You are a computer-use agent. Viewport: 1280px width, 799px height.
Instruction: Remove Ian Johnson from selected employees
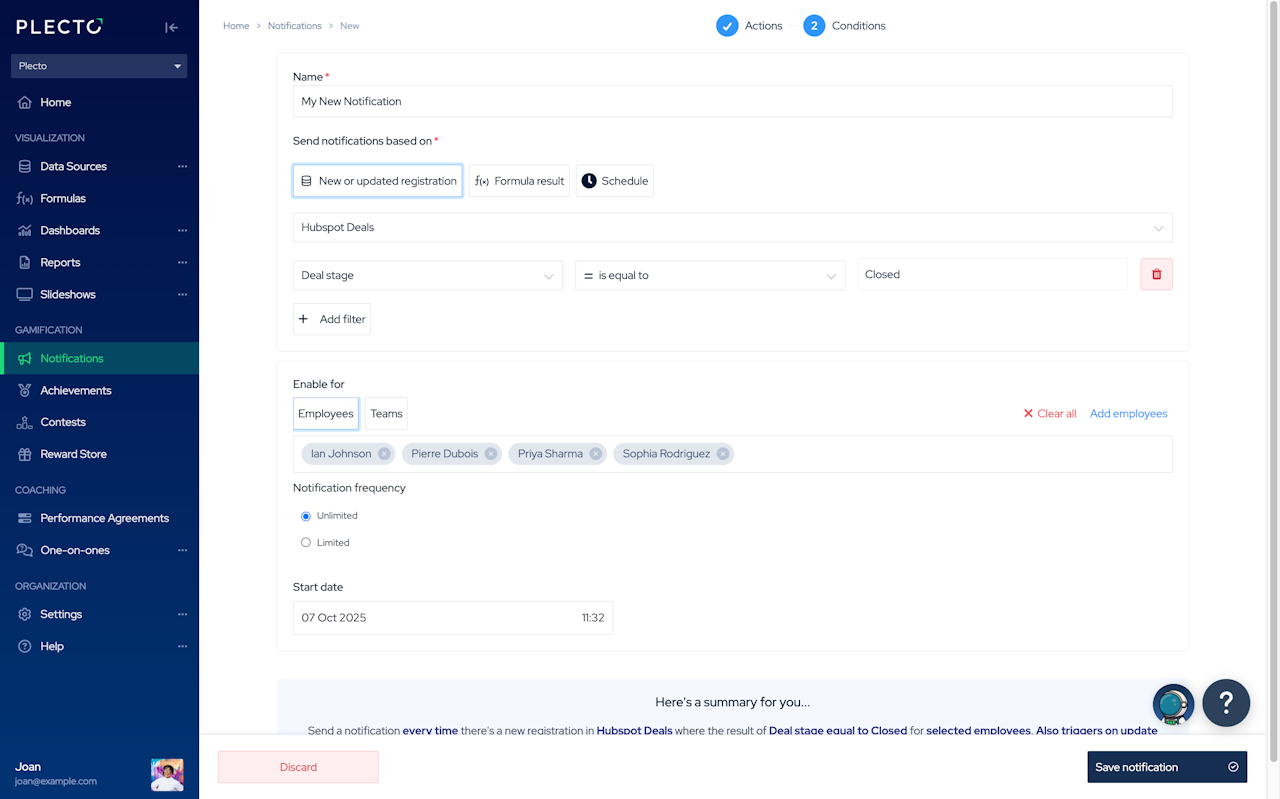384,454
